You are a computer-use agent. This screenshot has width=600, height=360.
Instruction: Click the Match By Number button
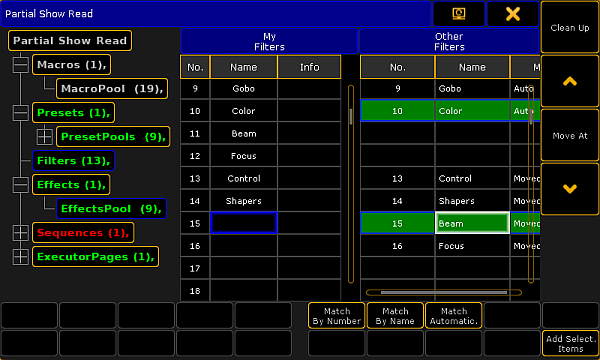point(336,316)
